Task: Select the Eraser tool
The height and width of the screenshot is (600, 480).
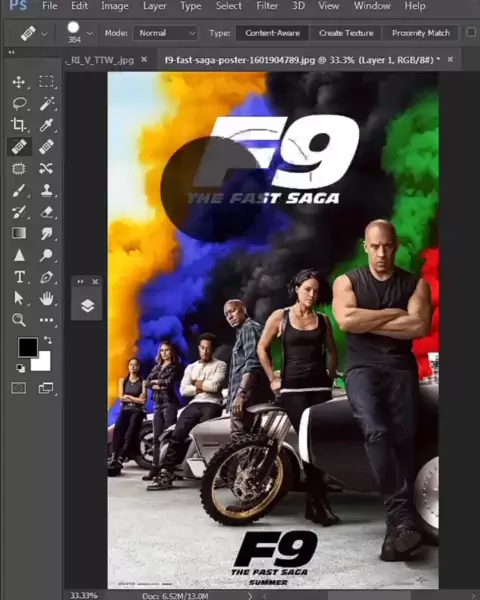Action: pyautogui.click(x=47, y=212)
